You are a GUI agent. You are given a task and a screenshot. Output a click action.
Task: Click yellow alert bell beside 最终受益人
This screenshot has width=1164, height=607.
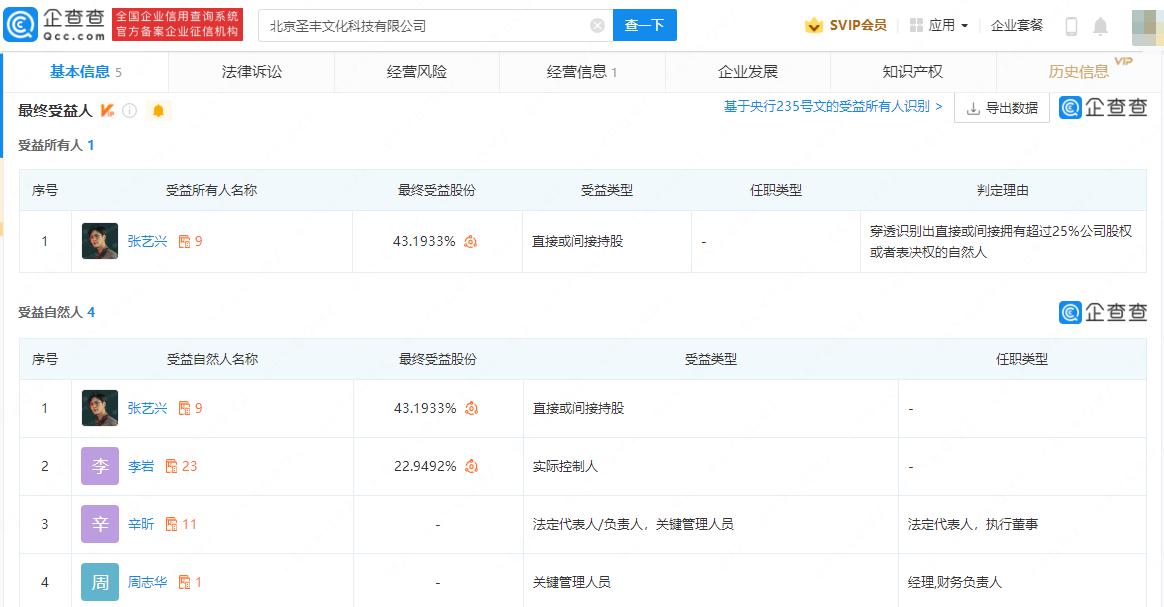[158, 110]
